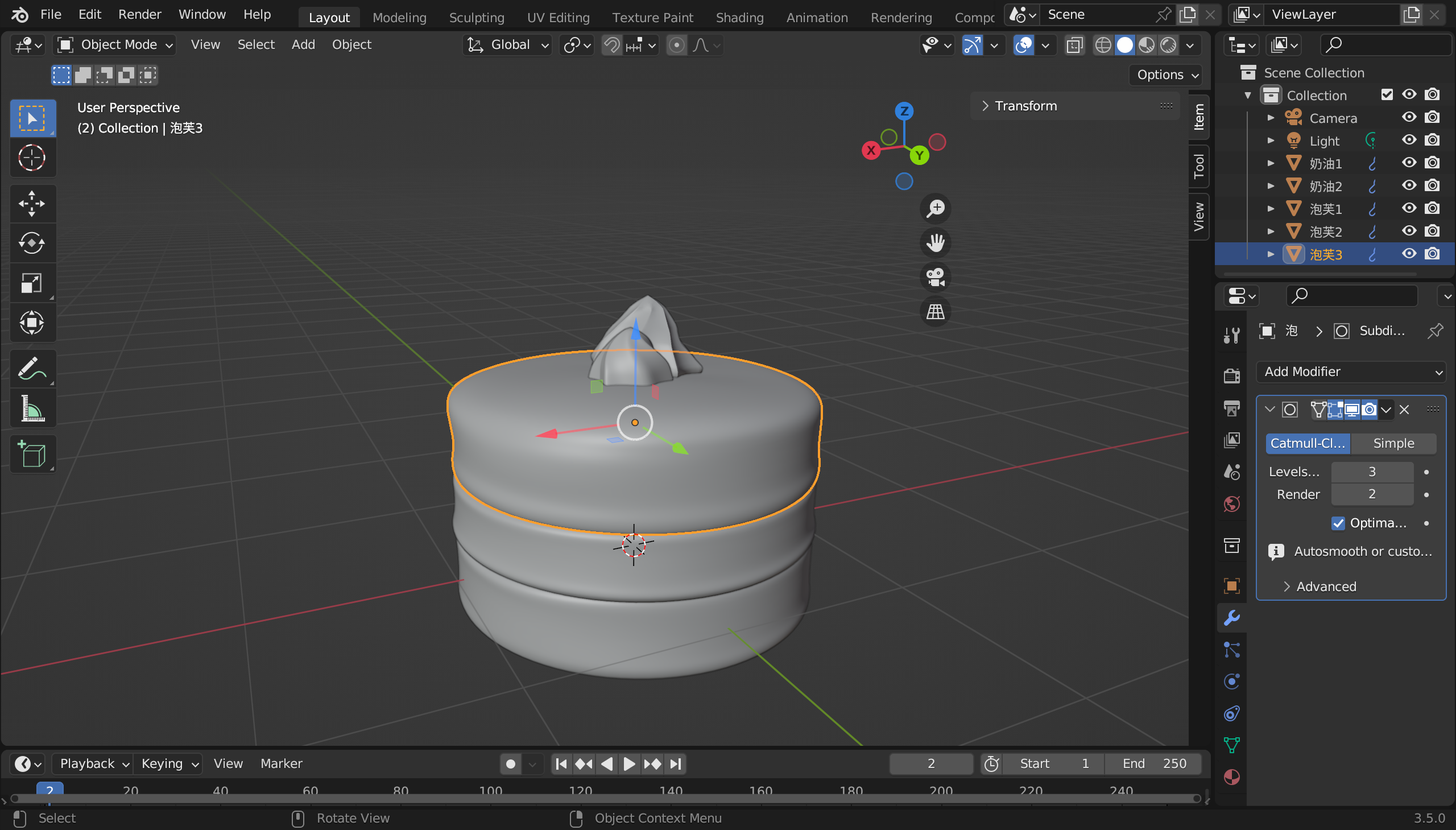Play the animation
Screen dimensions: 1456x830
(629, 764)
